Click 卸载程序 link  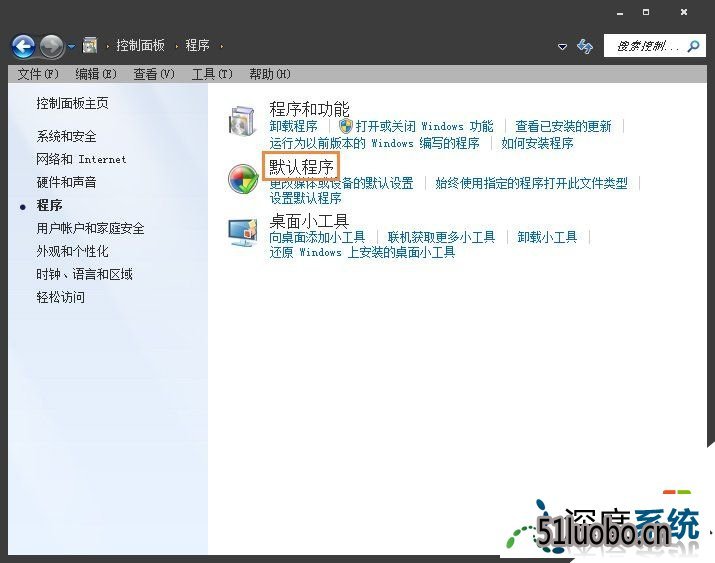tap(293, 126)
